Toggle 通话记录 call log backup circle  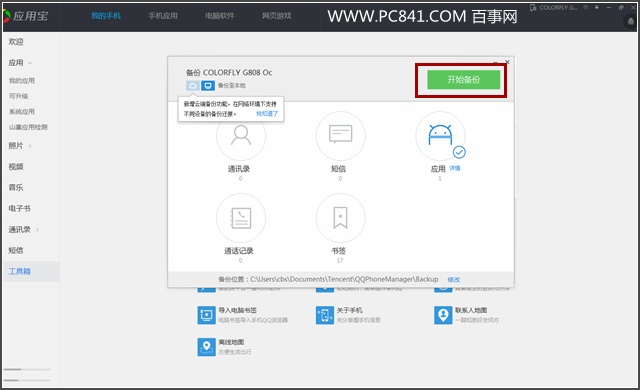pos(241,218)
